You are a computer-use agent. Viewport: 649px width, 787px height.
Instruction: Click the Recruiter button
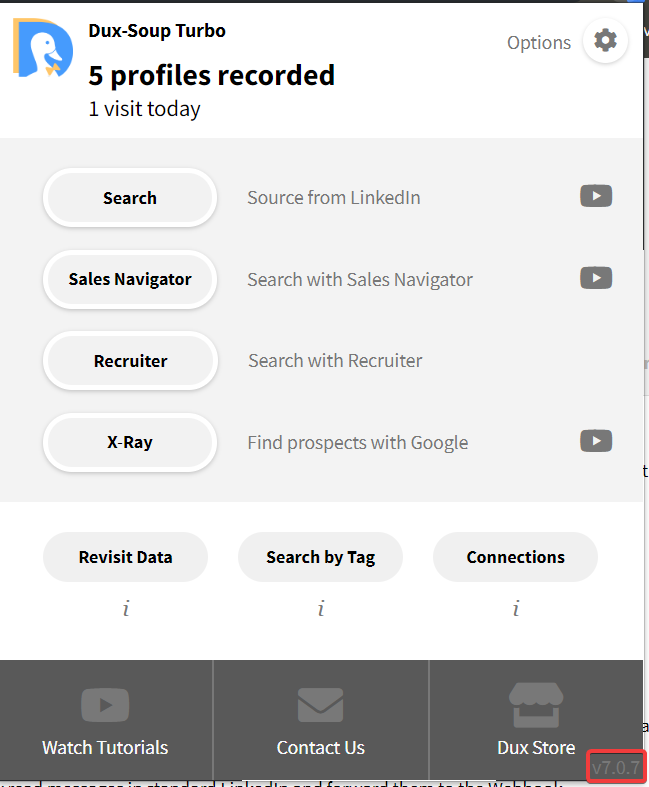click(130, 361)
